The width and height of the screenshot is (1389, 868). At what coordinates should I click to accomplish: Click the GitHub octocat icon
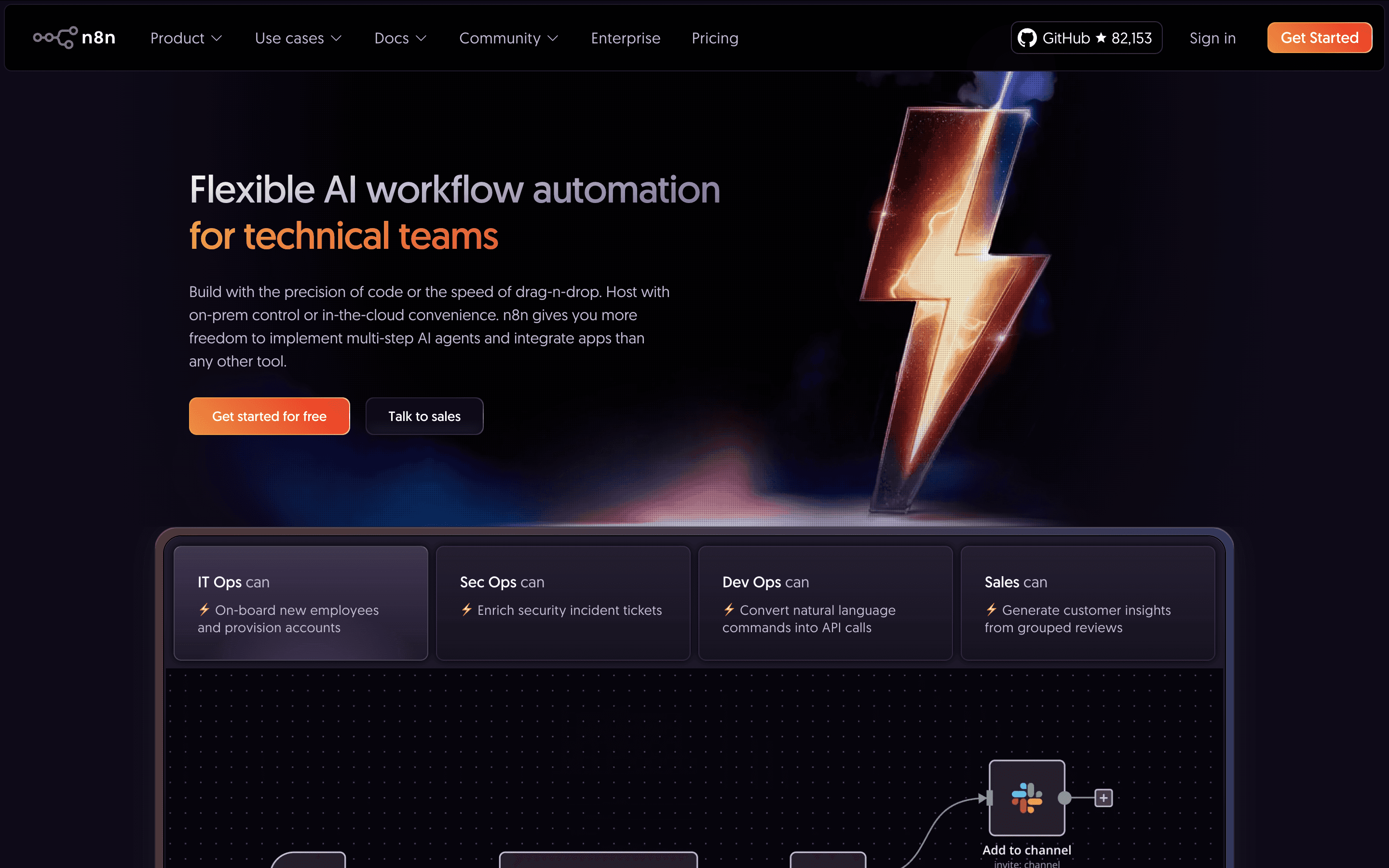[1027, 38]
